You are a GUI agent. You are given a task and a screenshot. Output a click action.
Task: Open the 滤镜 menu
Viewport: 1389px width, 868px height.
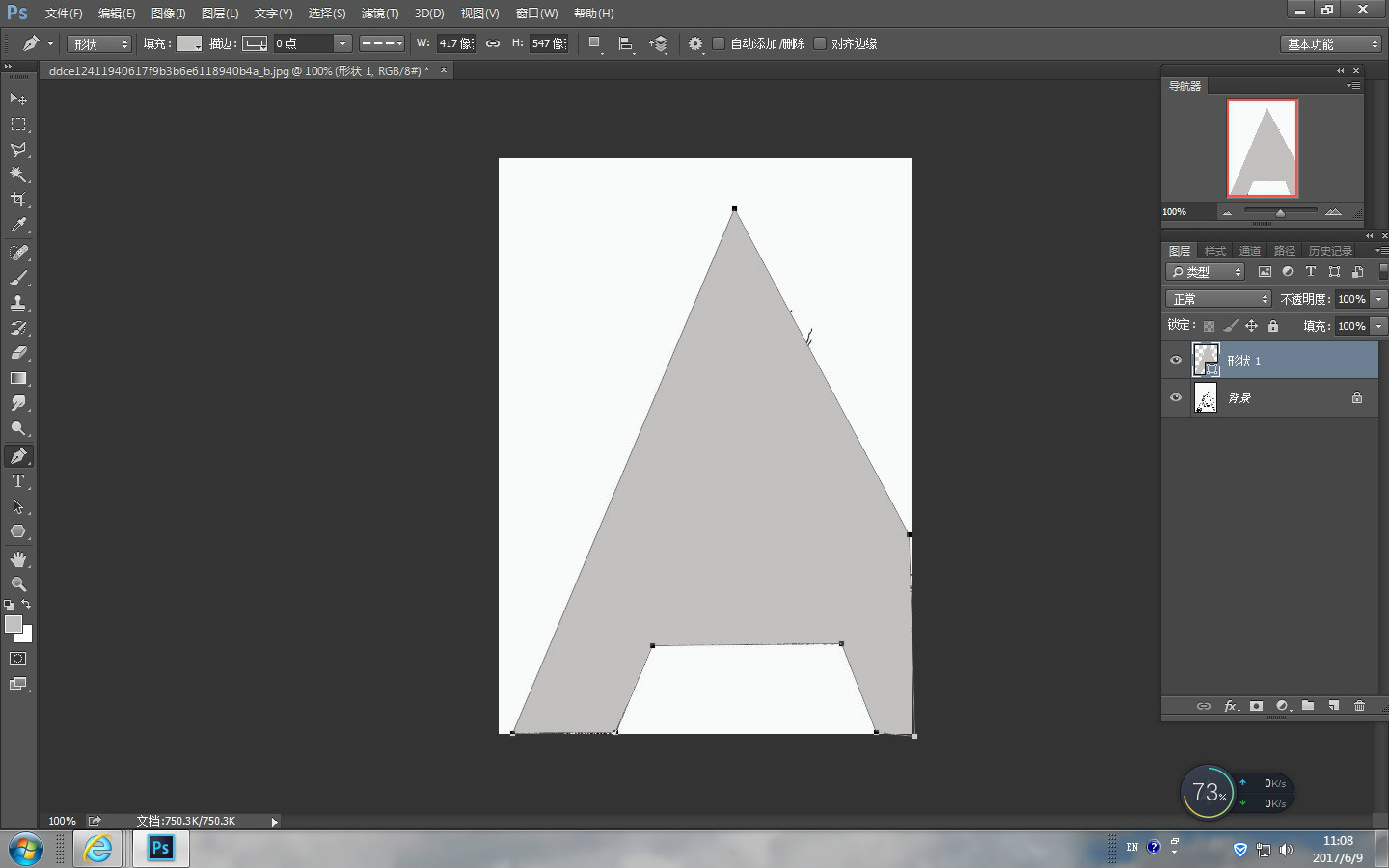tap(378, 14)
